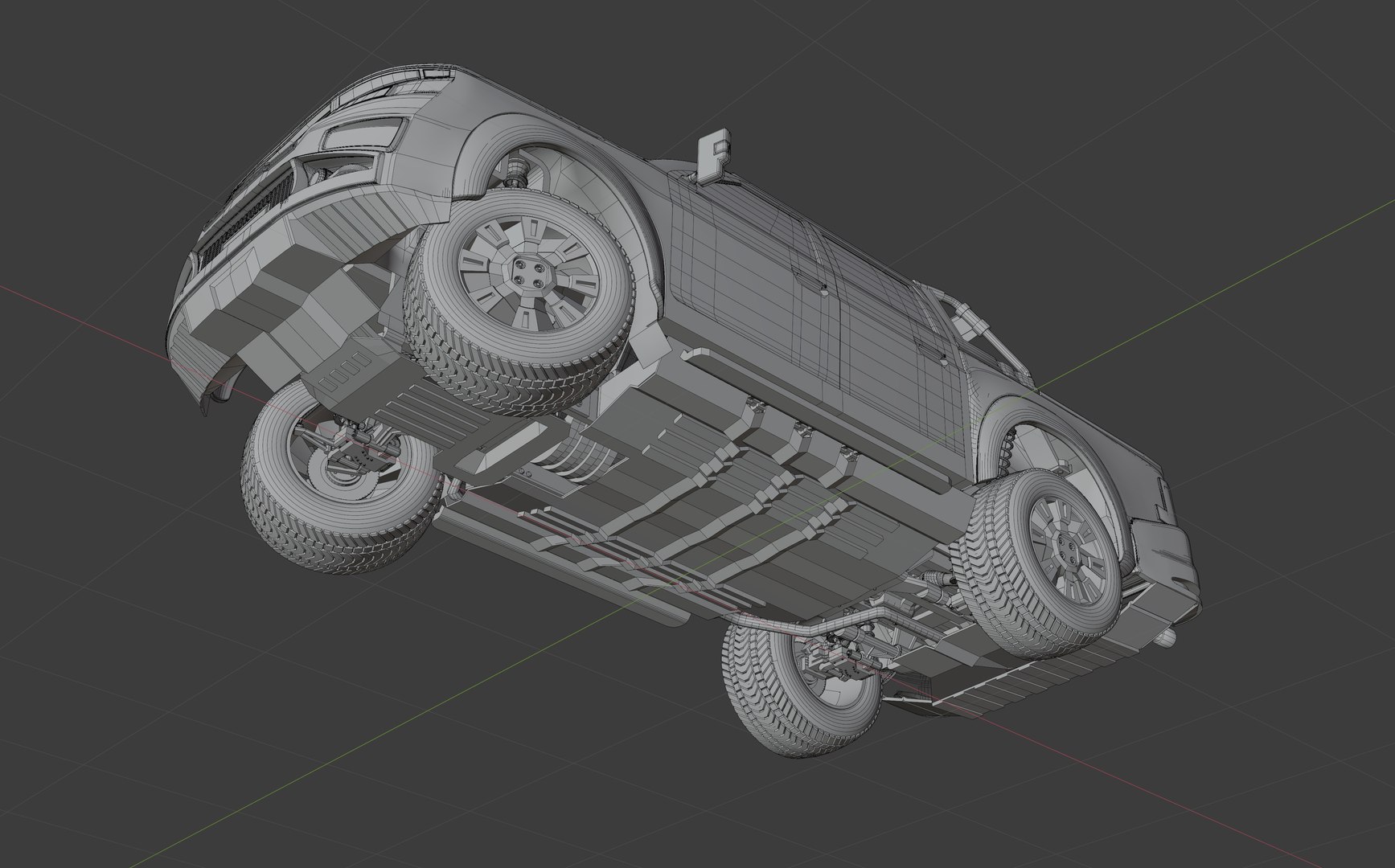Select the front wheel showing its brake assembly
1395x868 pixels.
click(x=342, y=478)
